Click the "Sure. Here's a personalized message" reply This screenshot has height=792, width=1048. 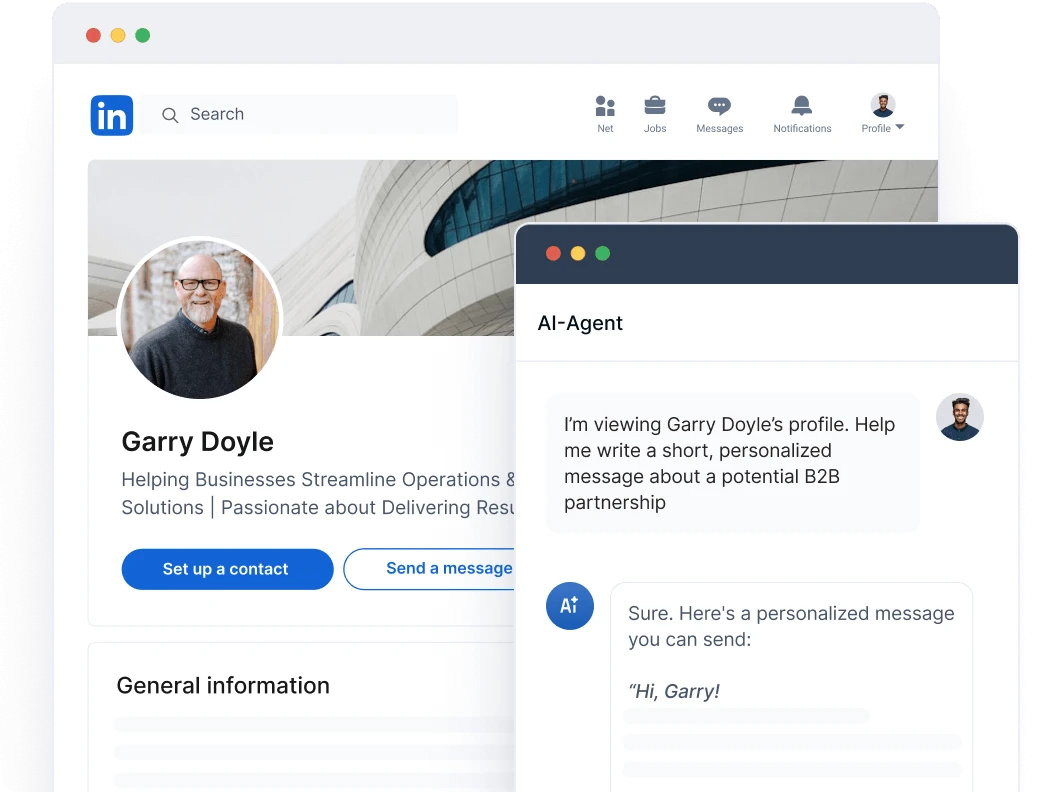[x=791, y=626]
